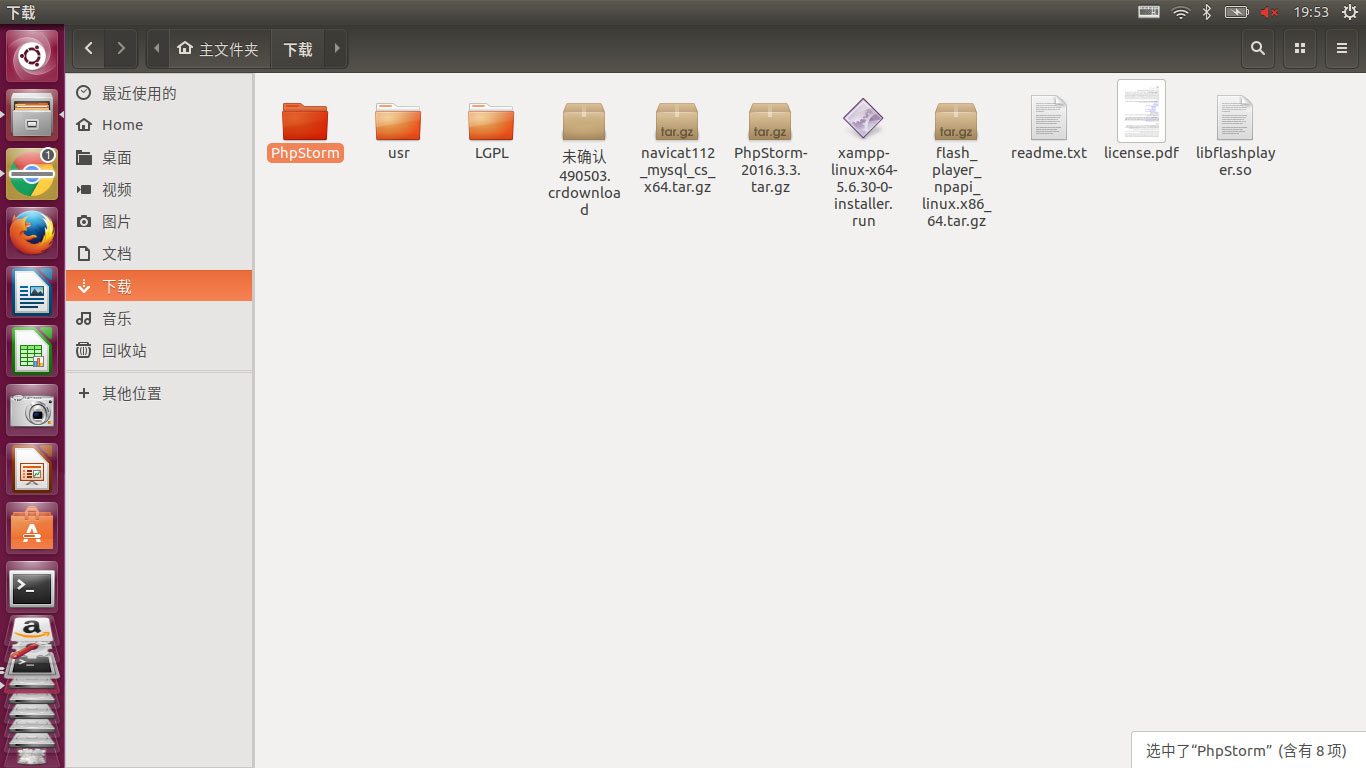The image size is (1366, 768).
Task: Open LibreOffice Writer from launcher
Action: tap(32, 292)
